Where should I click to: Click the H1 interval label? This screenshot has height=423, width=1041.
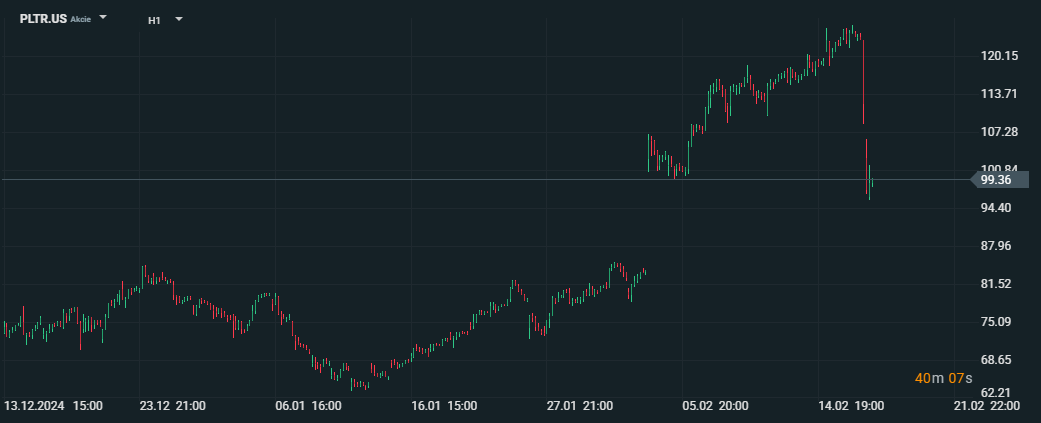click(154, 20)
